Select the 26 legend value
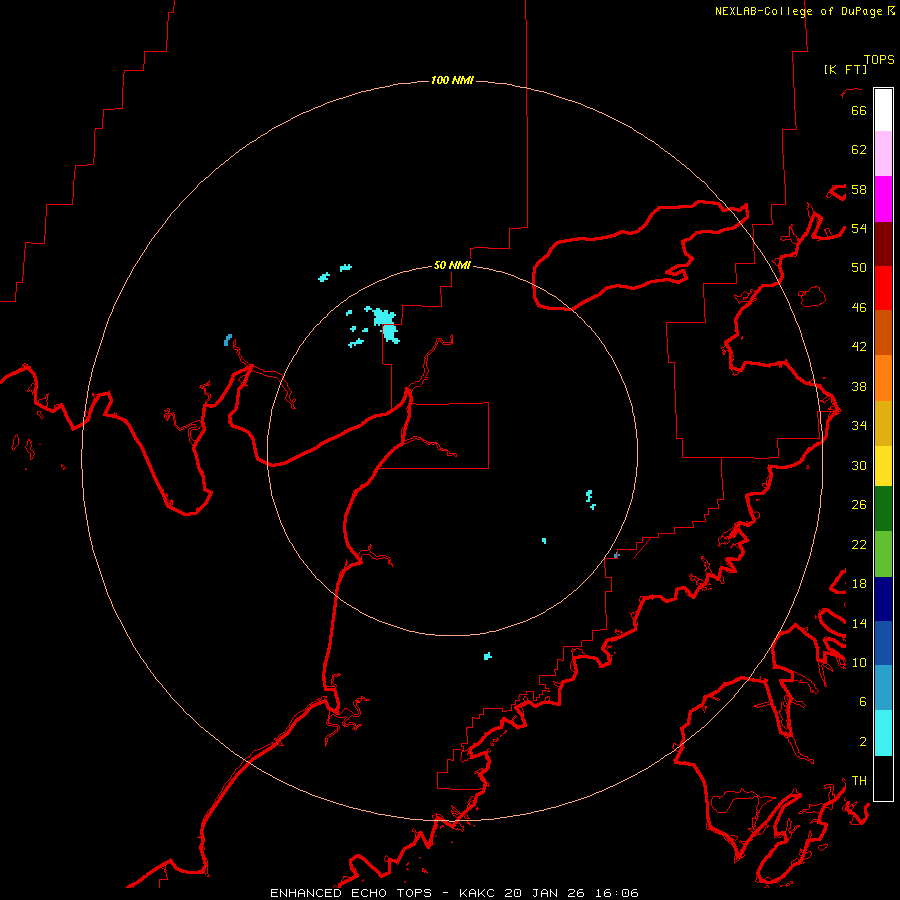The width and height of the screenshot is (900, 900). pos(859,505)
